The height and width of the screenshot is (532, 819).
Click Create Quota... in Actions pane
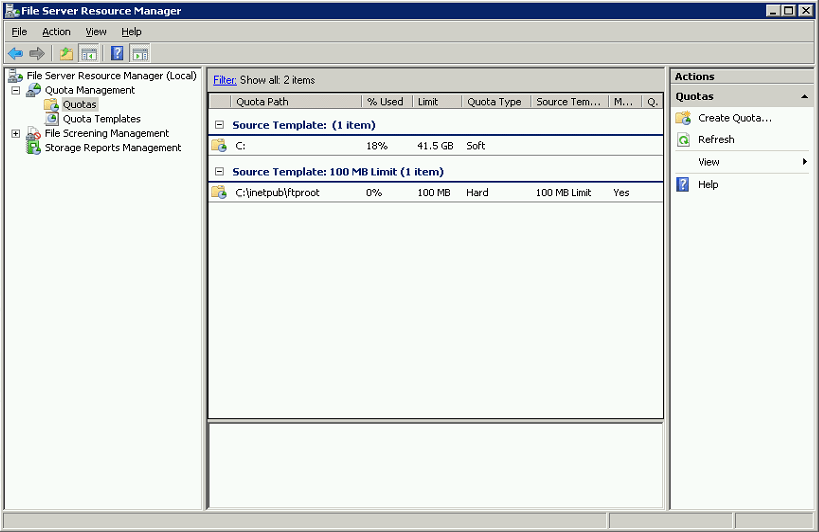735,118
